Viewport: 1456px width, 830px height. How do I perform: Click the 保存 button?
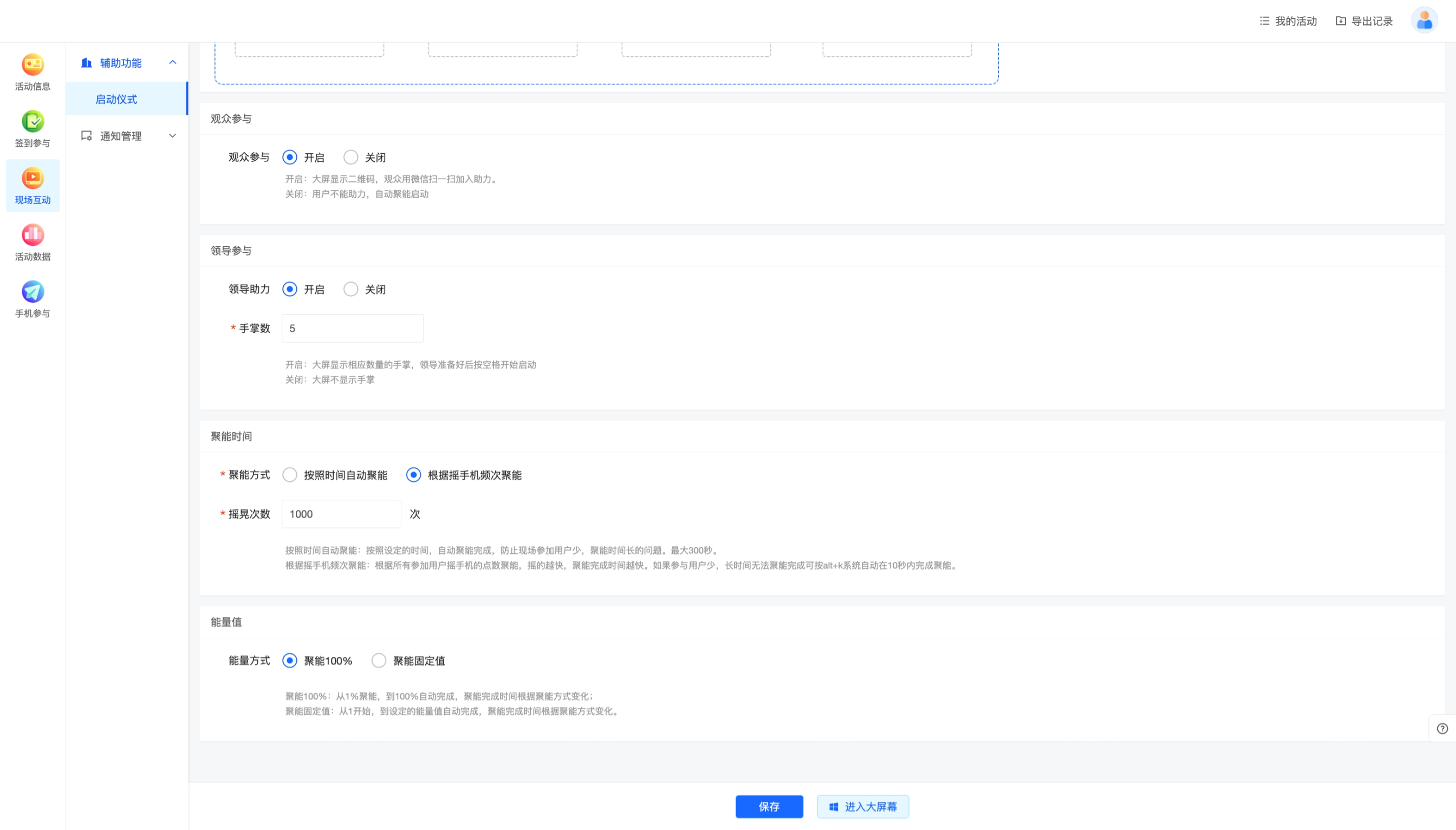pyautogui.click(x=769, y=807)
